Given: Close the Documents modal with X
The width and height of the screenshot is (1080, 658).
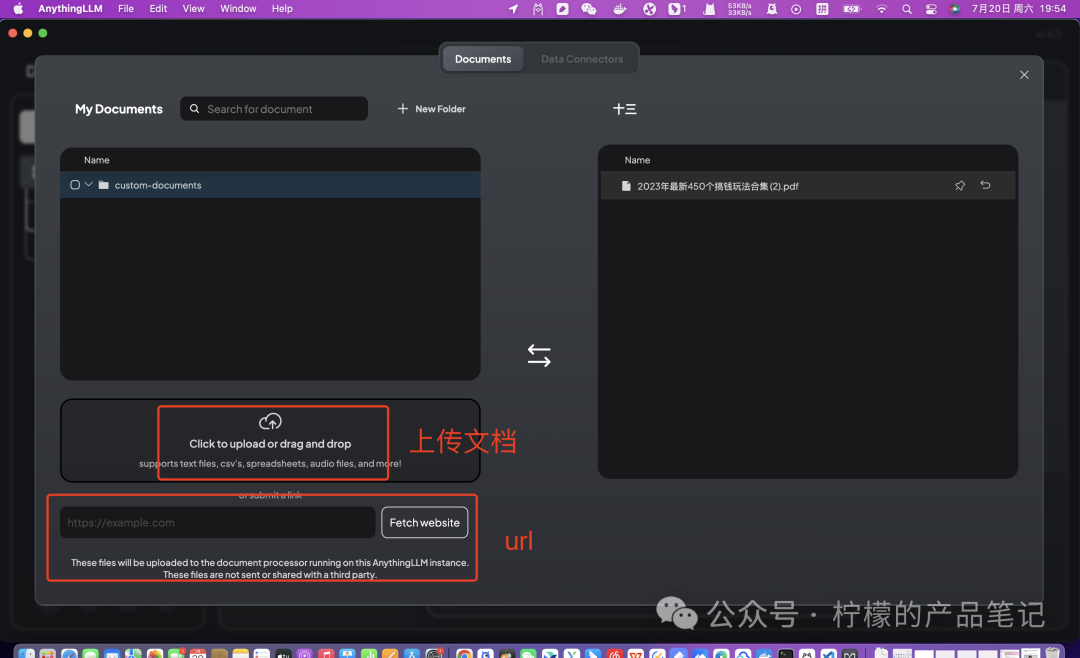Looking at the screenshot, I should [x=1024, y=75].
